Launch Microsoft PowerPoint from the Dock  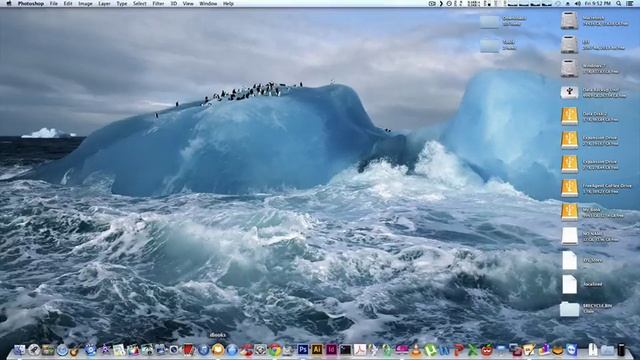458,350
